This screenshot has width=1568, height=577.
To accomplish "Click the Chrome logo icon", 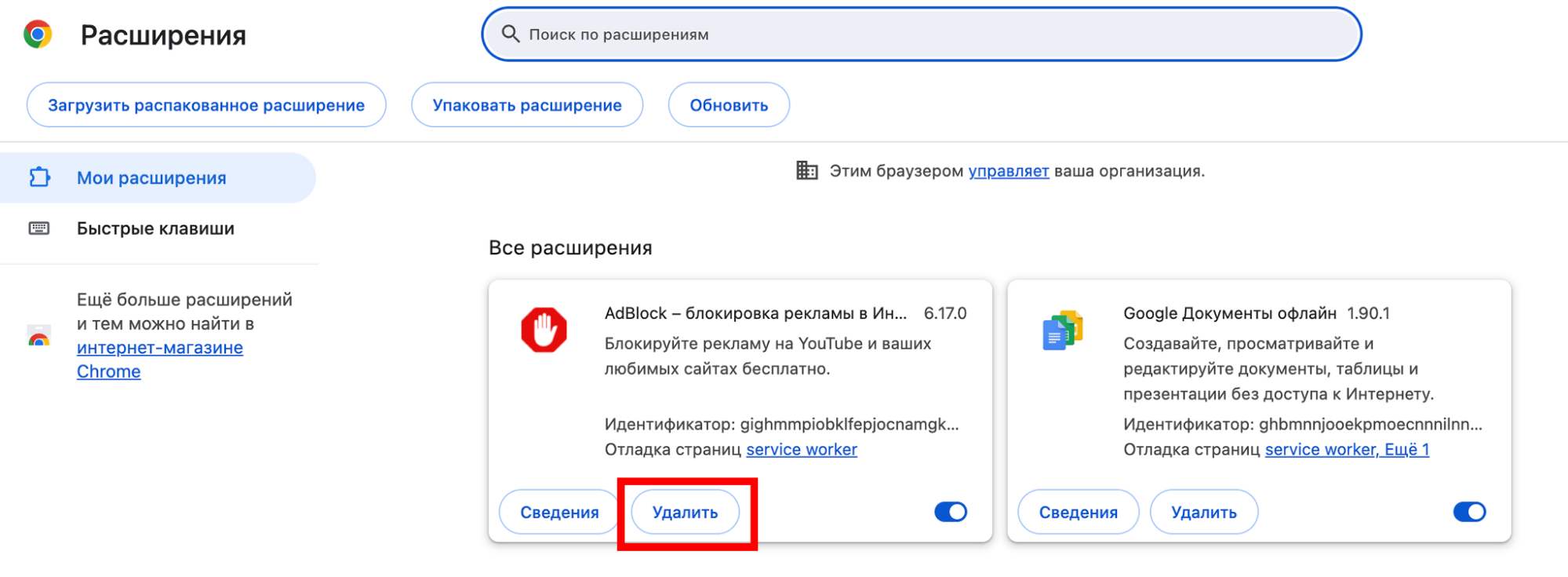I will click(38, 35).
